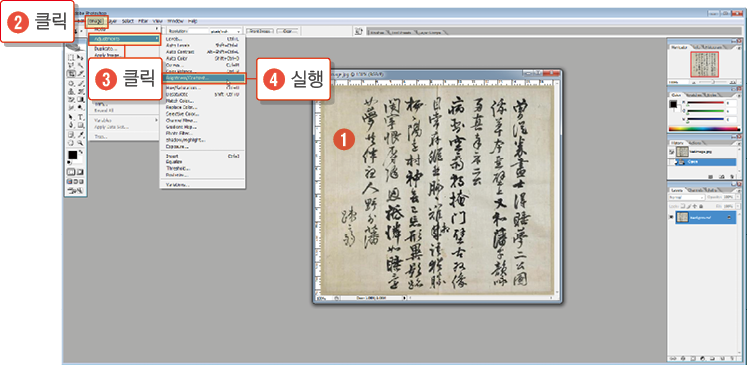
Task: Expand the Variables submenu
Action: tap(124, 120)
